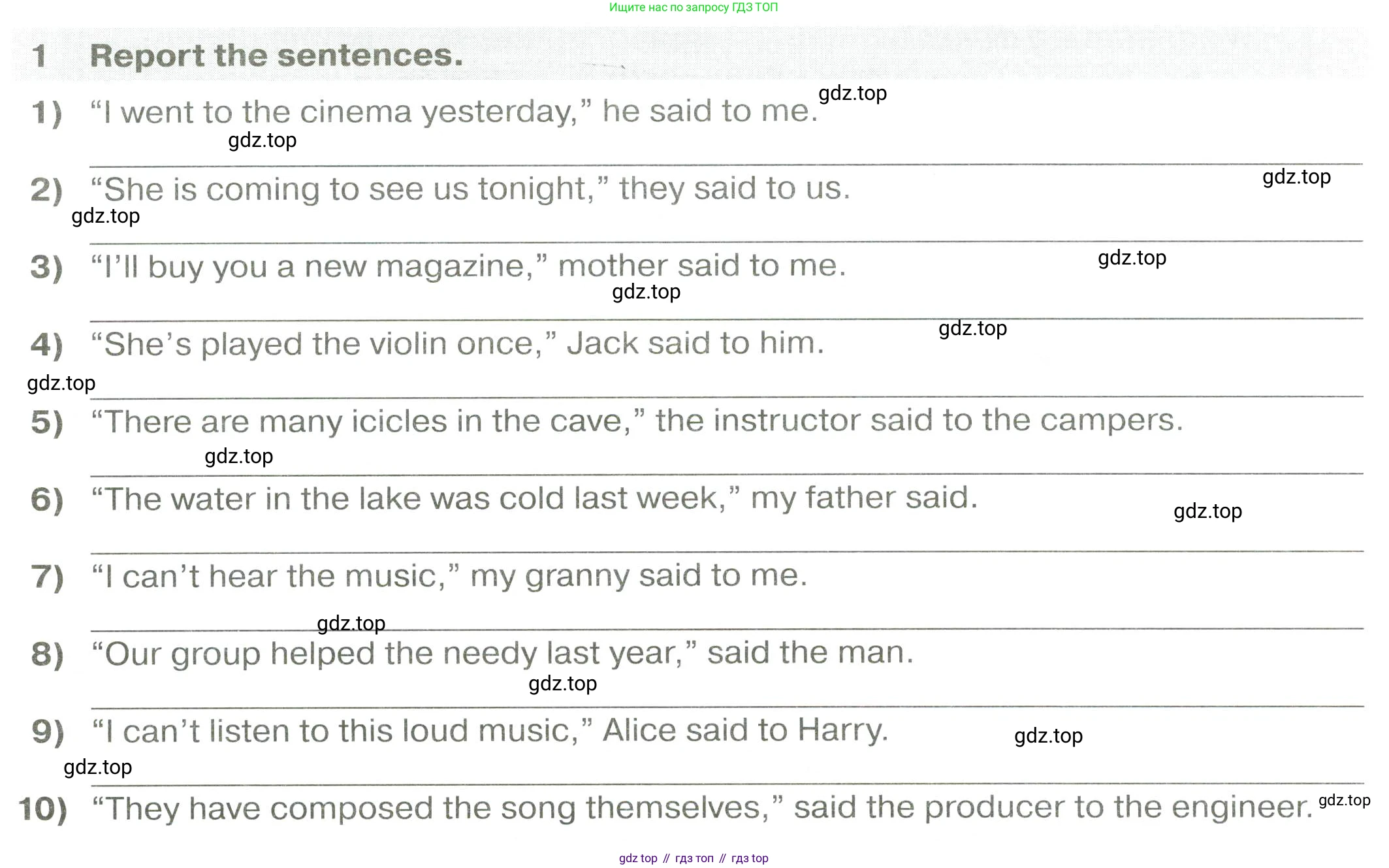Click the answer line under sentence 9
Image resolution: width=1389 pixels, height=868 pixels.
tap(726, 784)
